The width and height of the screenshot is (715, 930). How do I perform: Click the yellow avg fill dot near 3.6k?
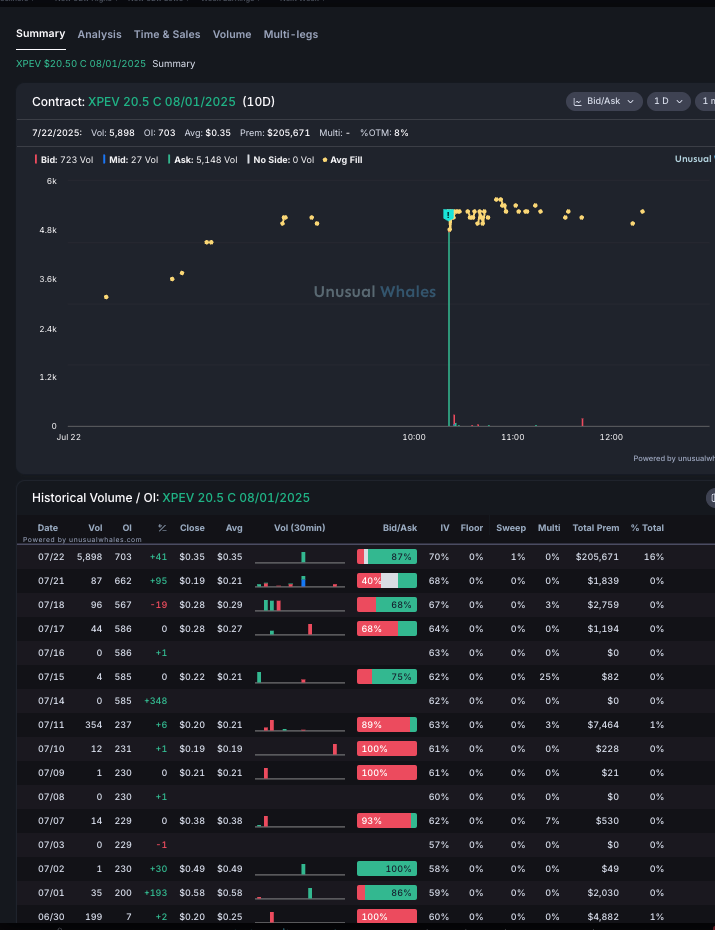(172, 279)
